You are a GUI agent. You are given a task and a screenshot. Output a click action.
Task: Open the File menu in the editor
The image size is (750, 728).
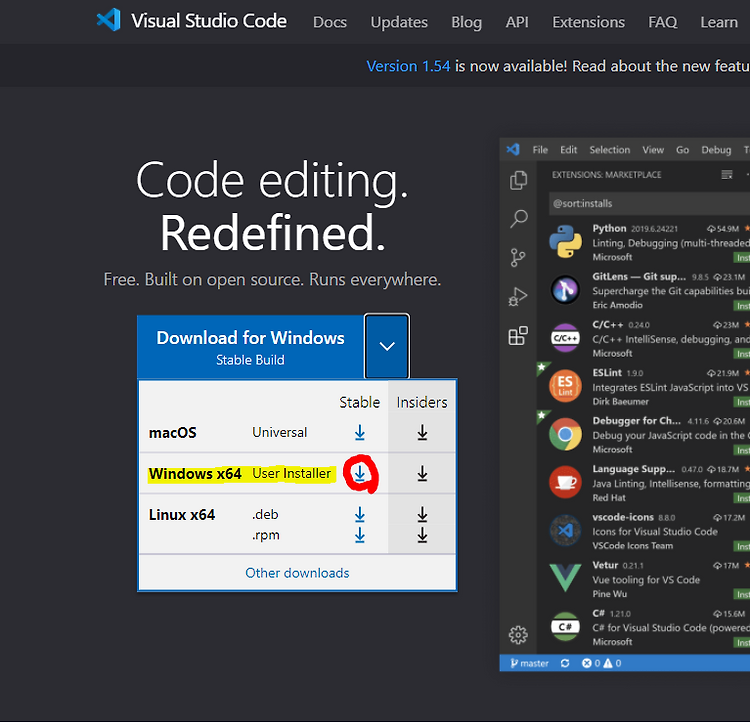[540, 150]
